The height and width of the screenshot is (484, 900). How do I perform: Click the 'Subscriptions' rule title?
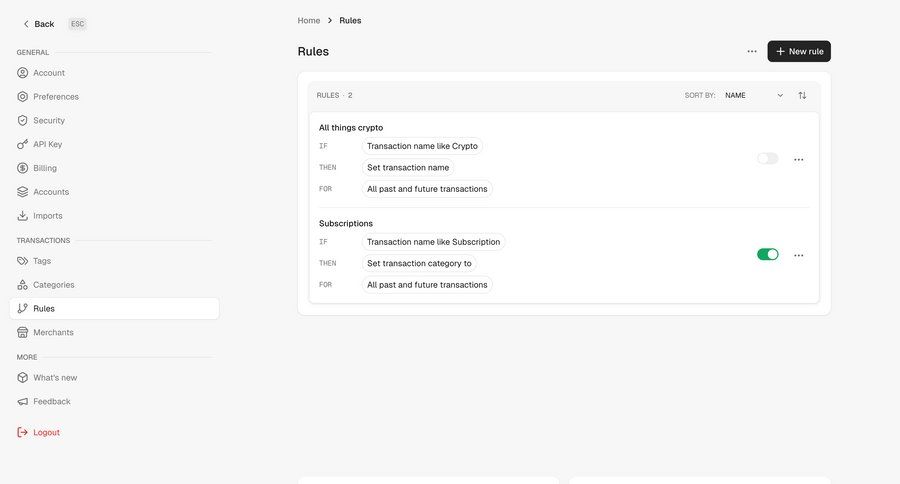point(346,223)
